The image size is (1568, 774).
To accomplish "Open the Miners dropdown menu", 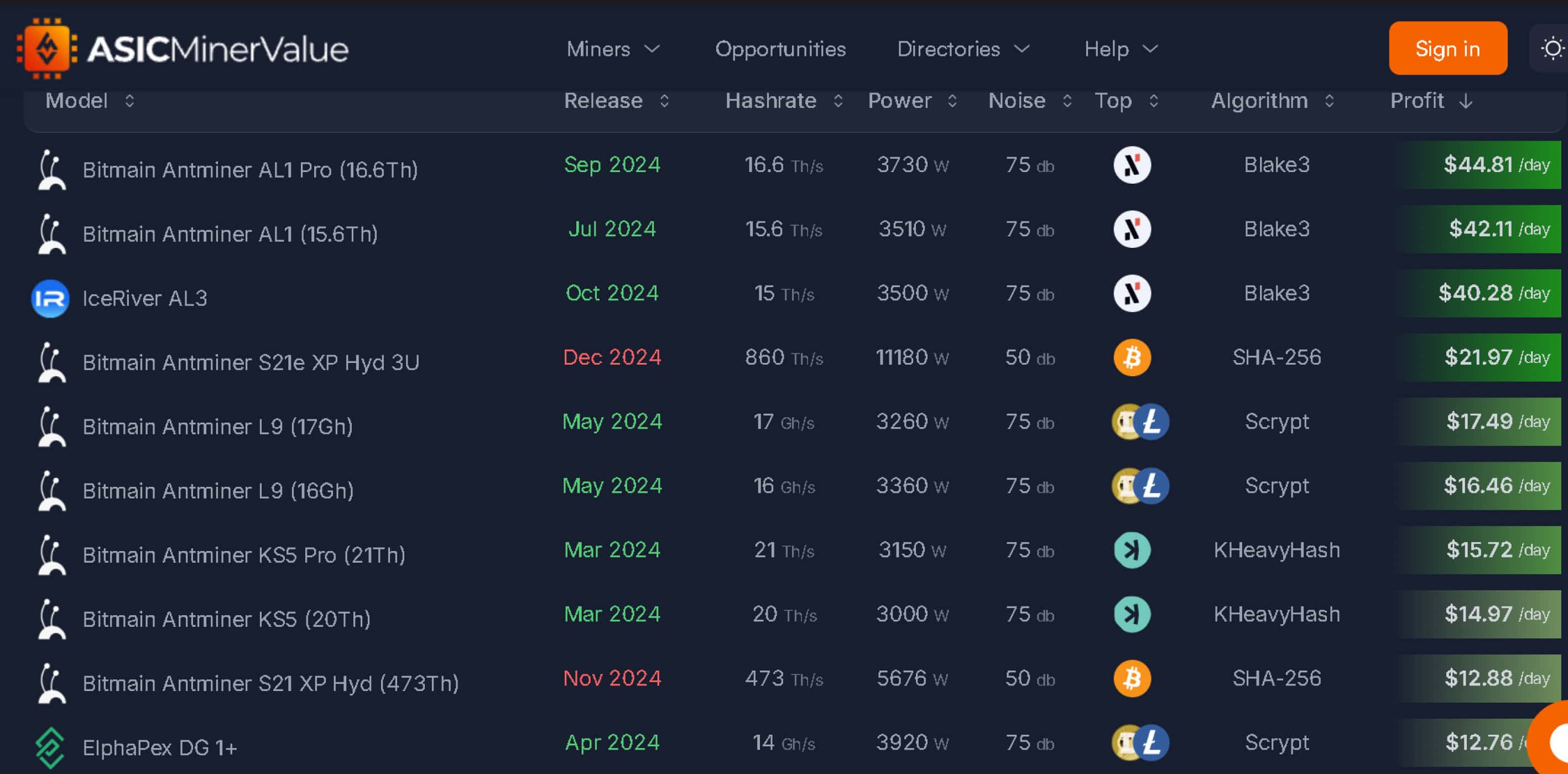I will (x=613, y=49).
